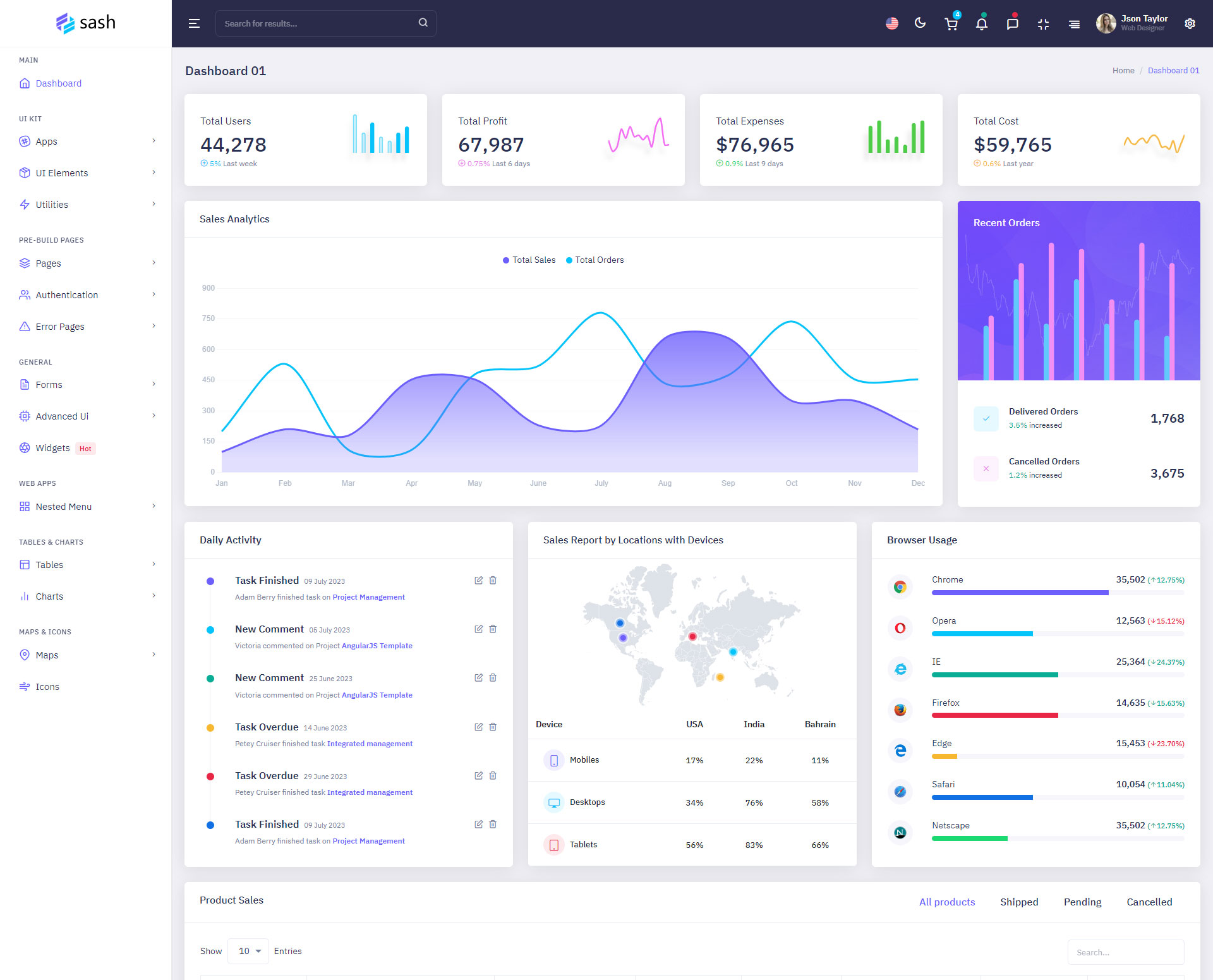Delete the first Task Finished activity

[493, 580]
